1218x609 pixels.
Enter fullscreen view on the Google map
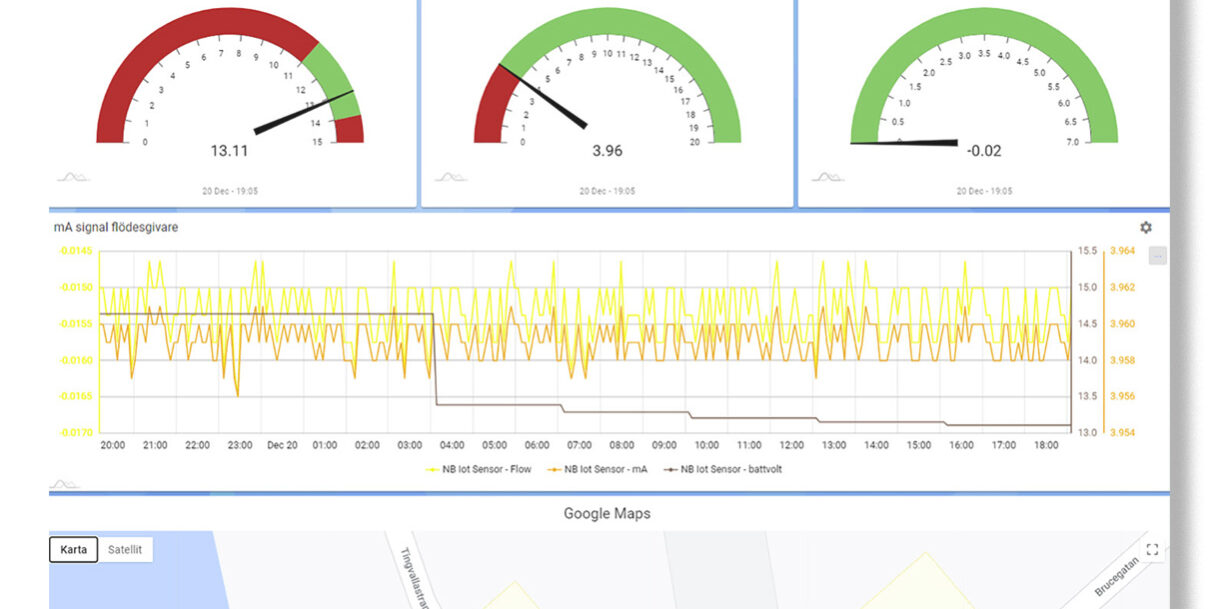tap(1152, 549)
